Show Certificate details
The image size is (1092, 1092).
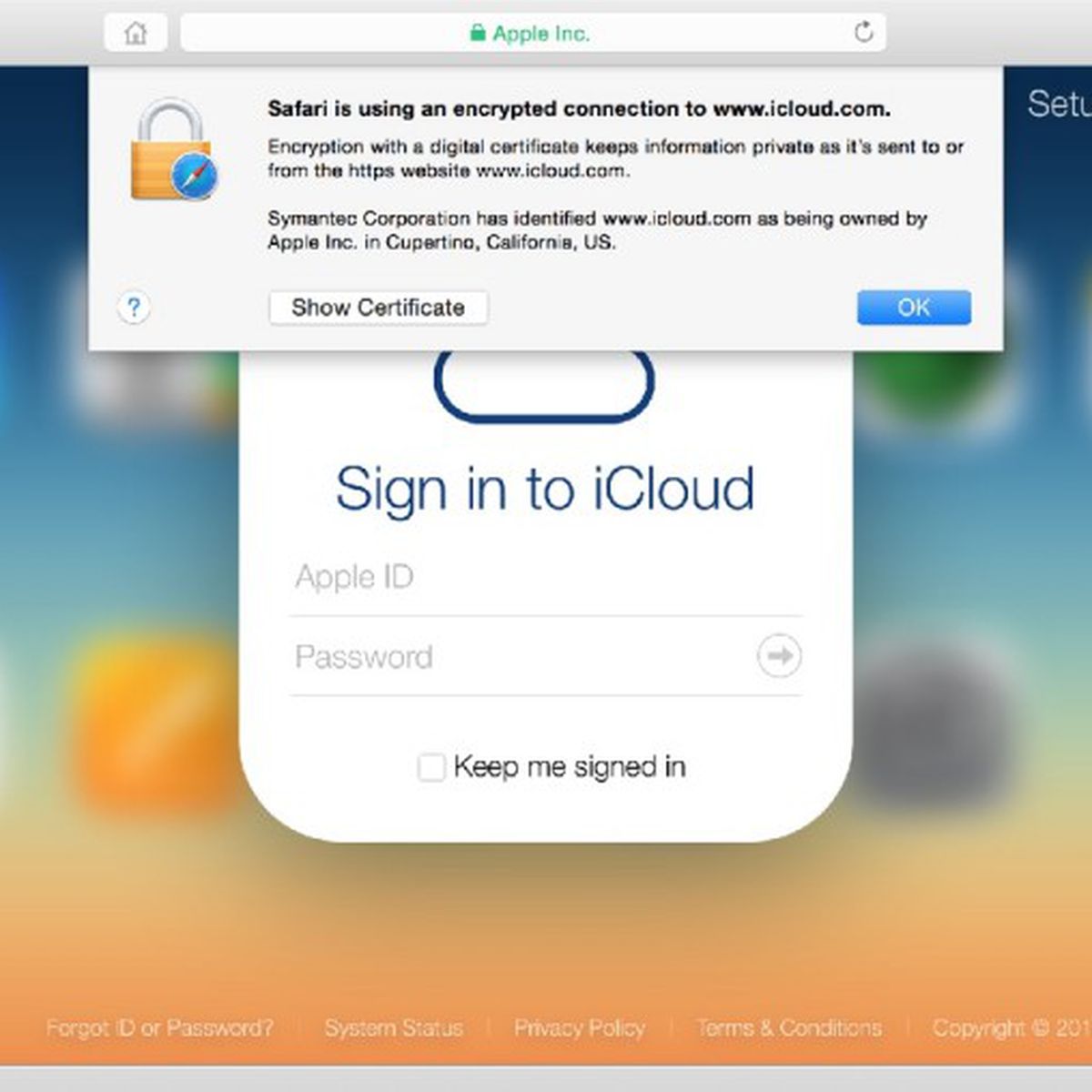click(x=379, y=308)
